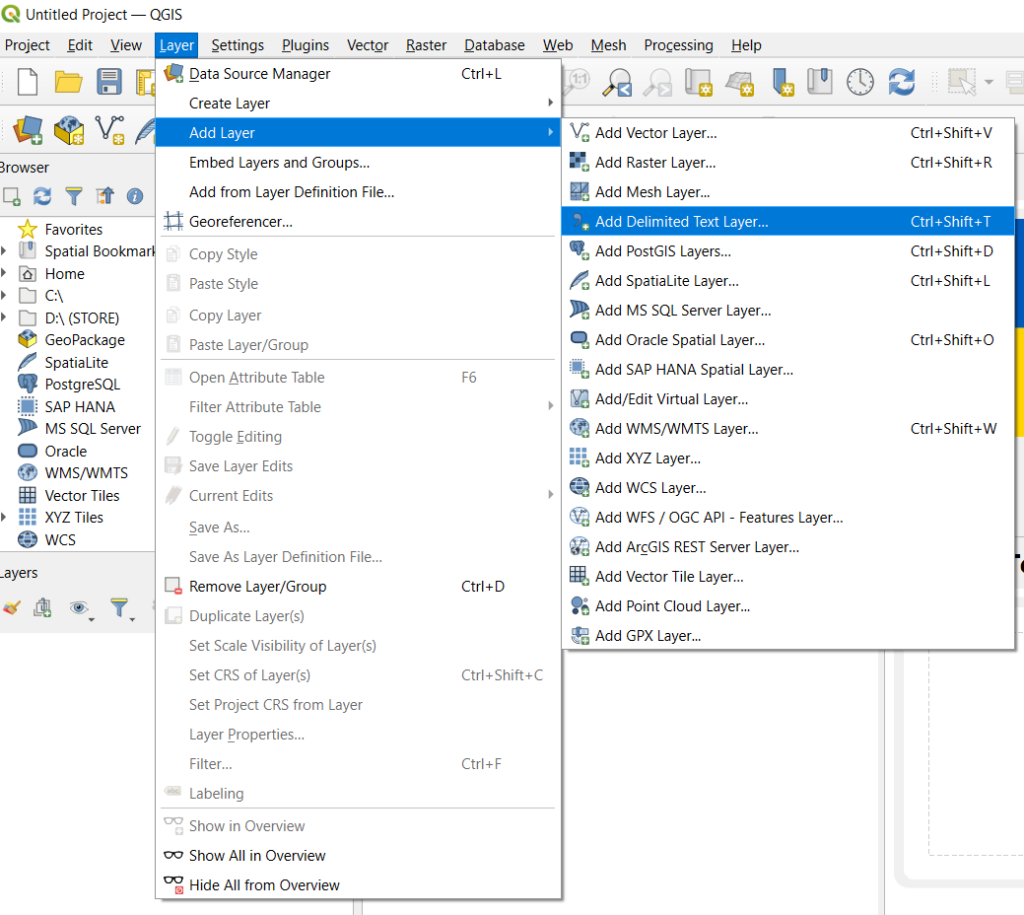This screenshot has width=1024, height=915.
Task: Click the New Project toolbar icon
Action: coord(28,82)
